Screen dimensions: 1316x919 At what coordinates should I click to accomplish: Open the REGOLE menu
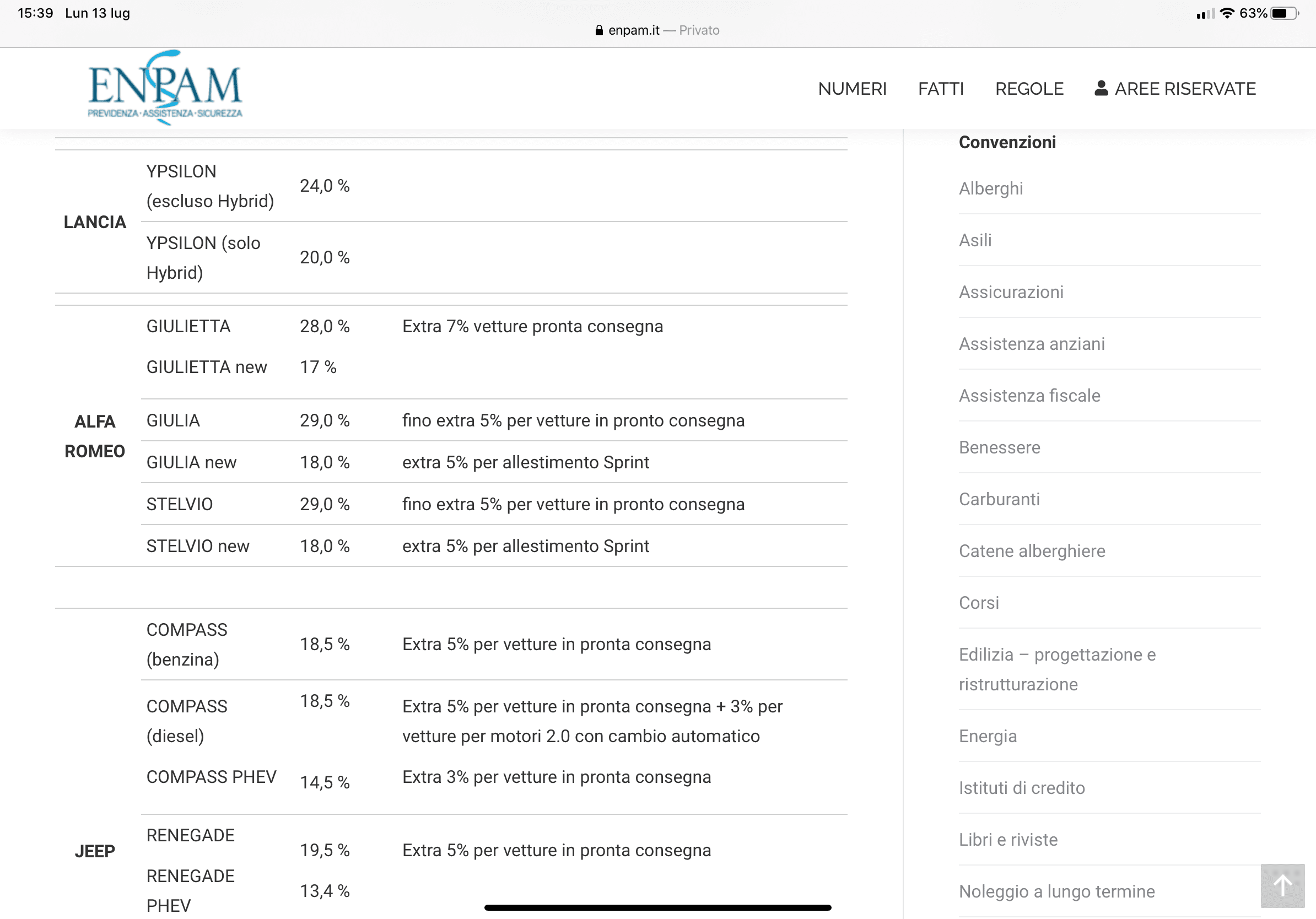point(1029,89)
